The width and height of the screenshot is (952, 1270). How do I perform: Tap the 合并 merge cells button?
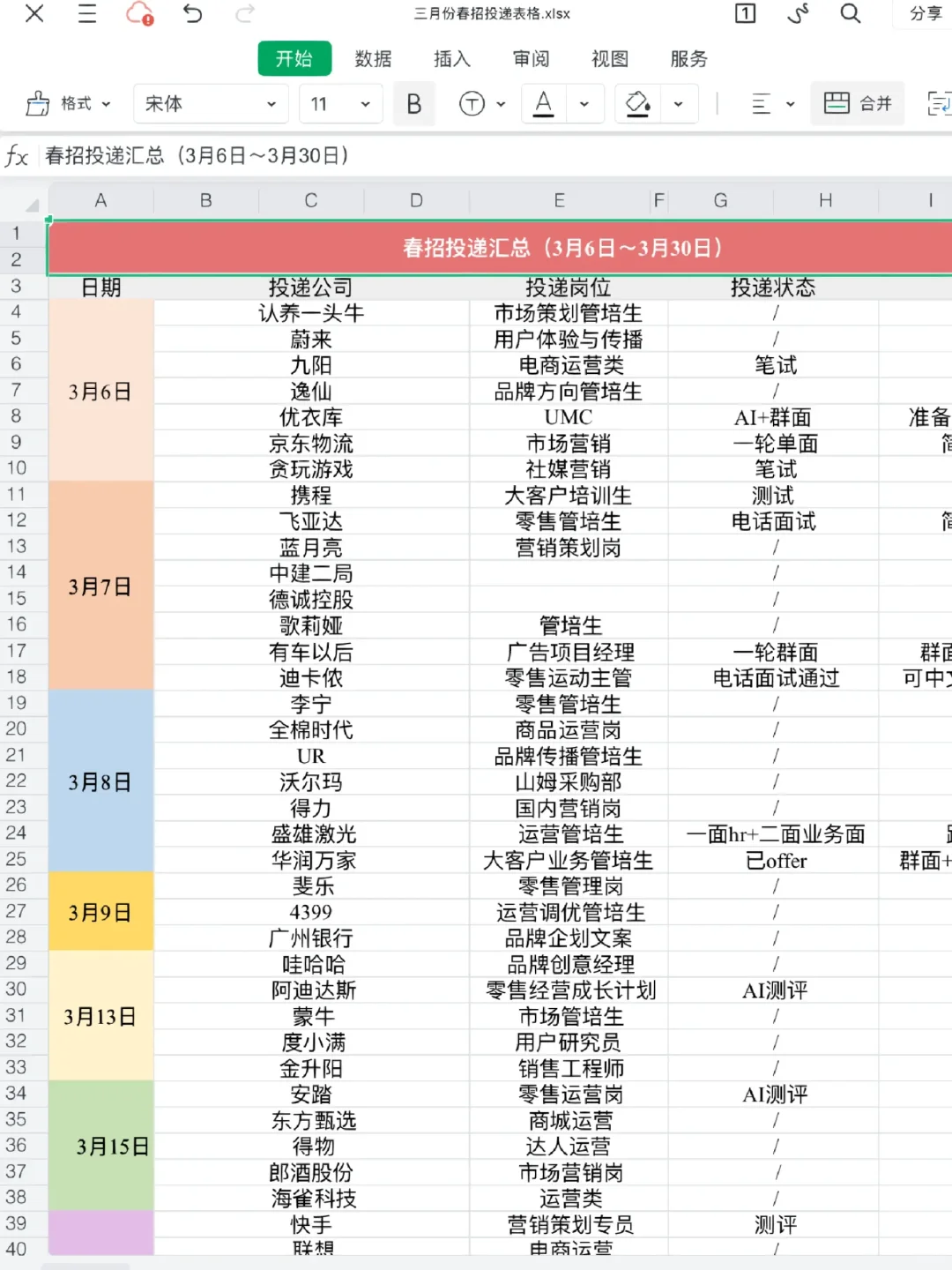858,104
